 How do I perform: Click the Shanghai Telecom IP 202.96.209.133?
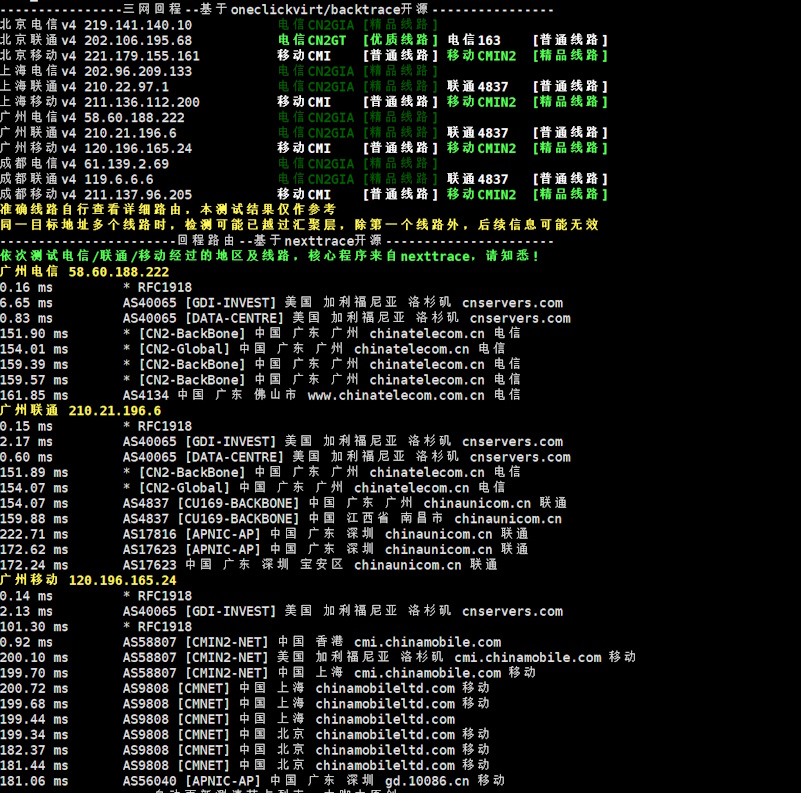(138, 71)
